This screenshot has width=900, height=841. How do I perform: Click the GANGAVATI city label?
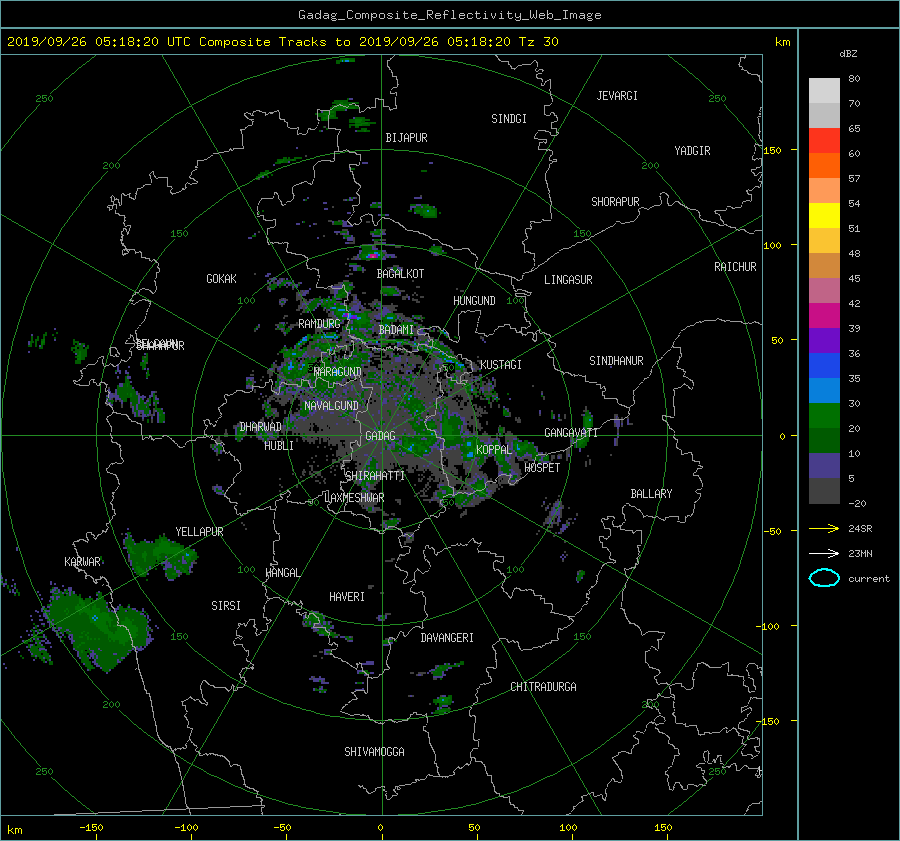coord(571,433)
